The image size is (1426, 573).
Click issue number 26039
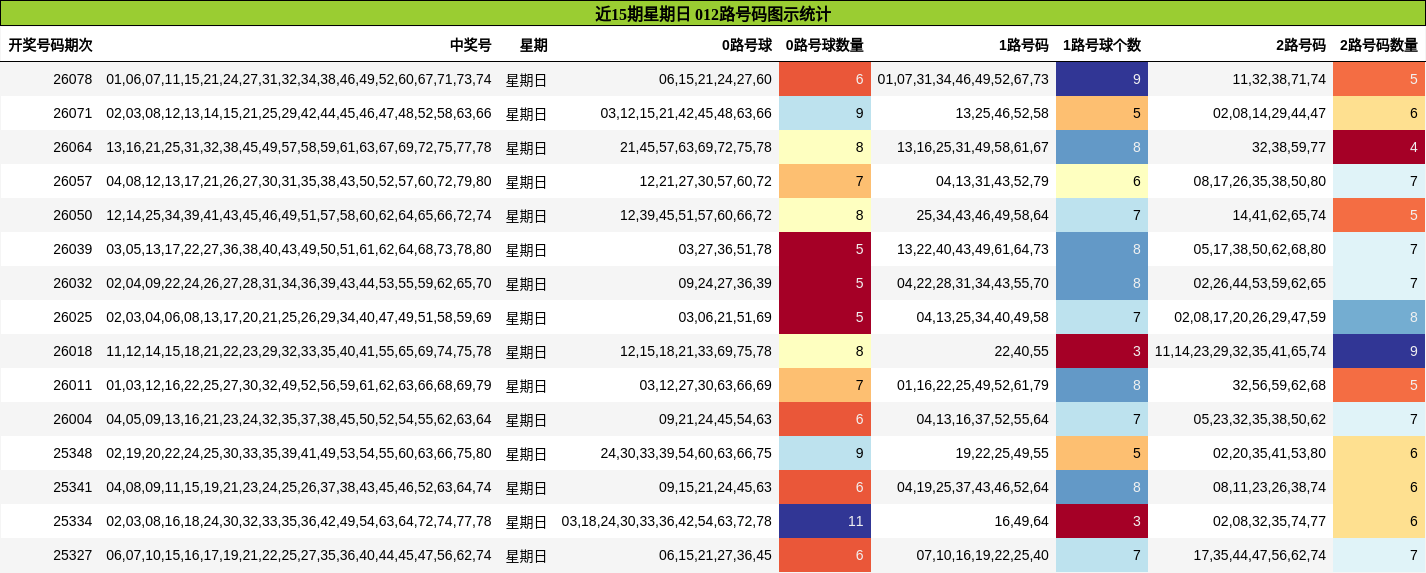(72, 249)
